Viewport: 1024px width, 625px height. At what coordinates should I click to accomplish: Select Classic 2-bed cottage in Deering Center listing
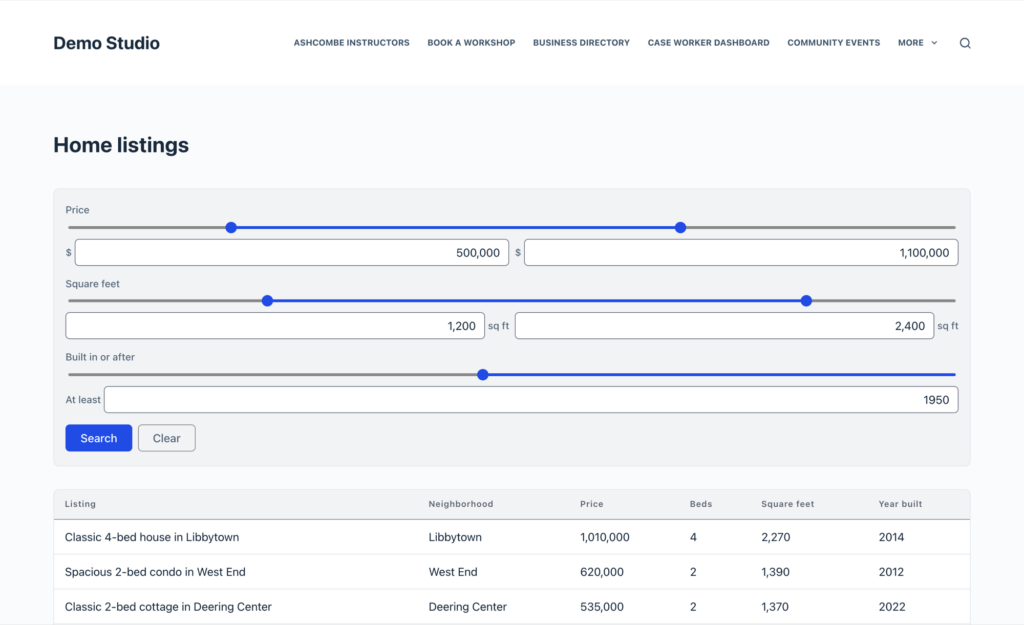(x=168, y=607)
